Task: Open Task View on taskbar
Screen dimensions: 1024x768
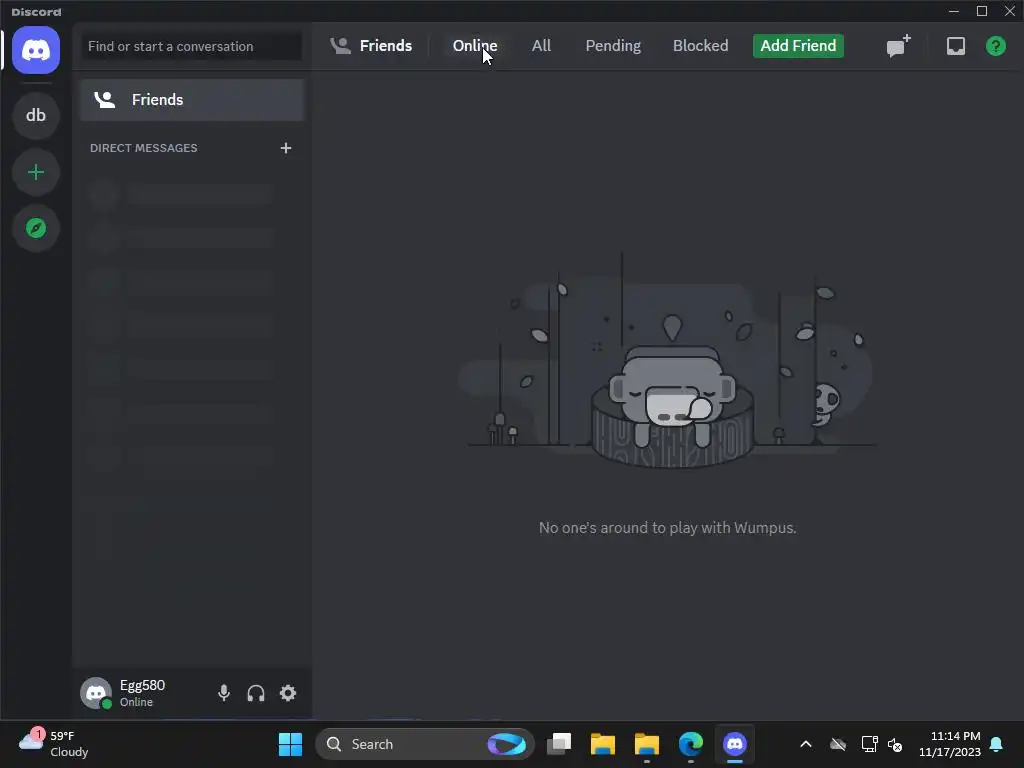Action: coord(559,744)
